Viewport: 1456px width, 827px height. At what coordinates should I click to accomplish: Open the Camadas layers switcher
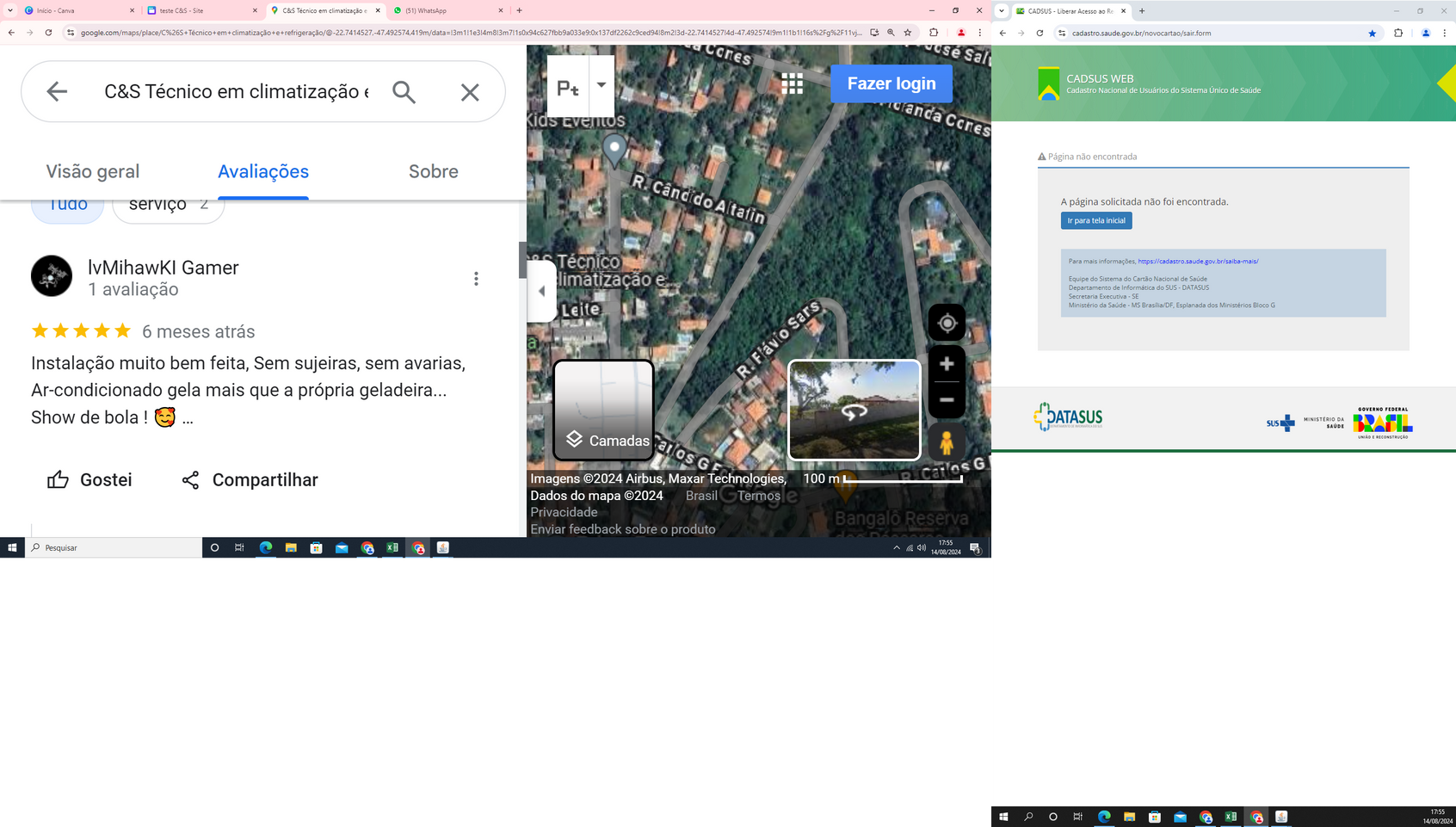[603, 410]
